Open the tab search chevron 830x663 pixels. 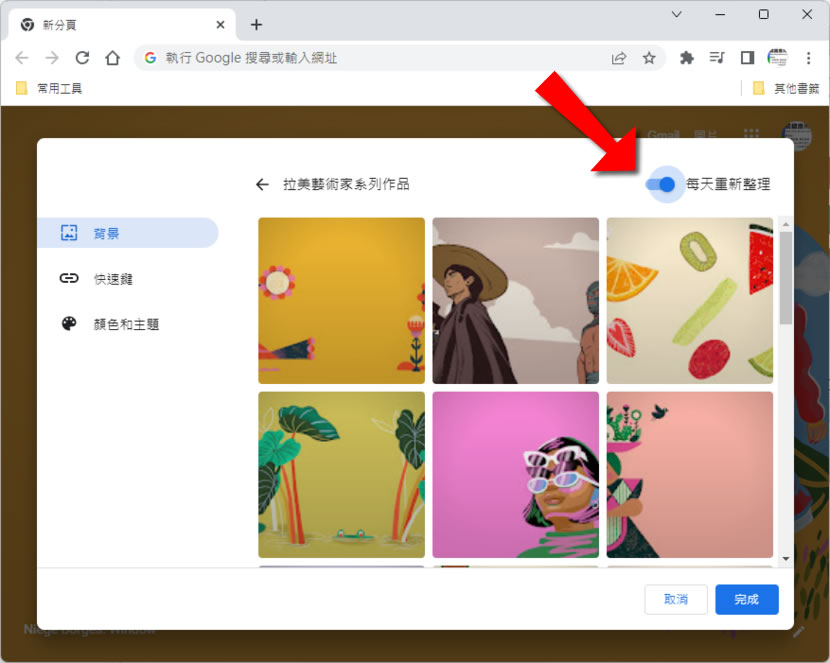point(676,14)
